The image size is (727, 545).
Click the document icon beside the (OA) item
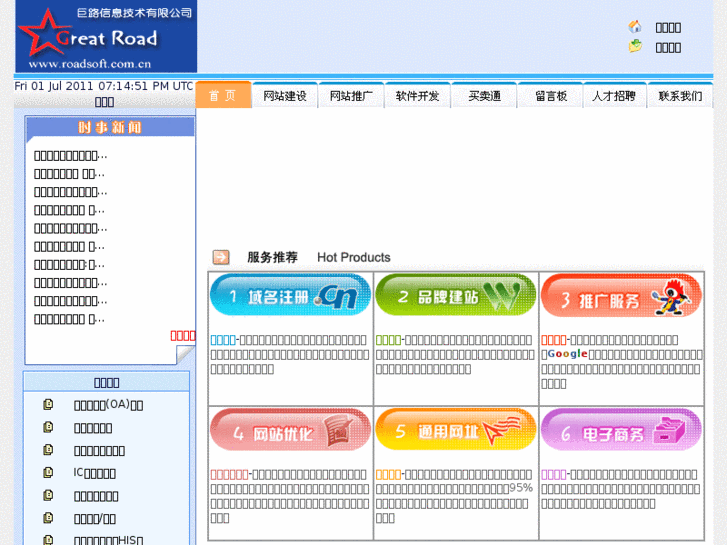(x=48, y=404)
